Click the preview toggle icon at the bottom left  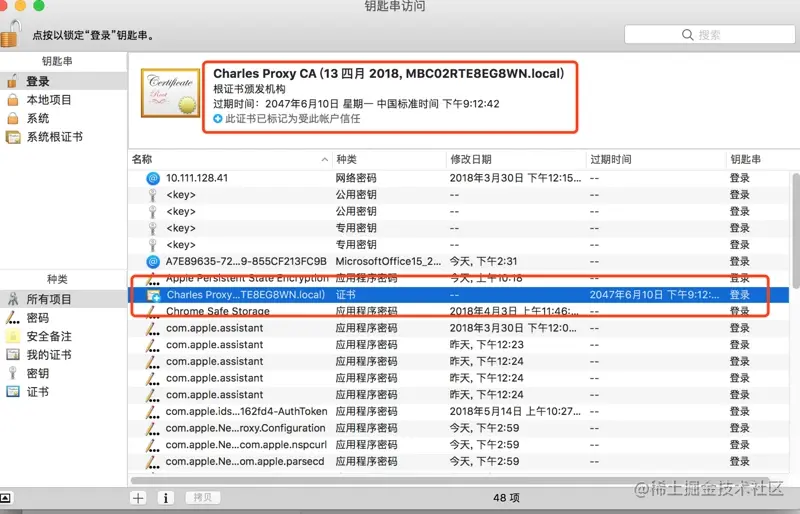pyautogui.click(x=5, y=498)
